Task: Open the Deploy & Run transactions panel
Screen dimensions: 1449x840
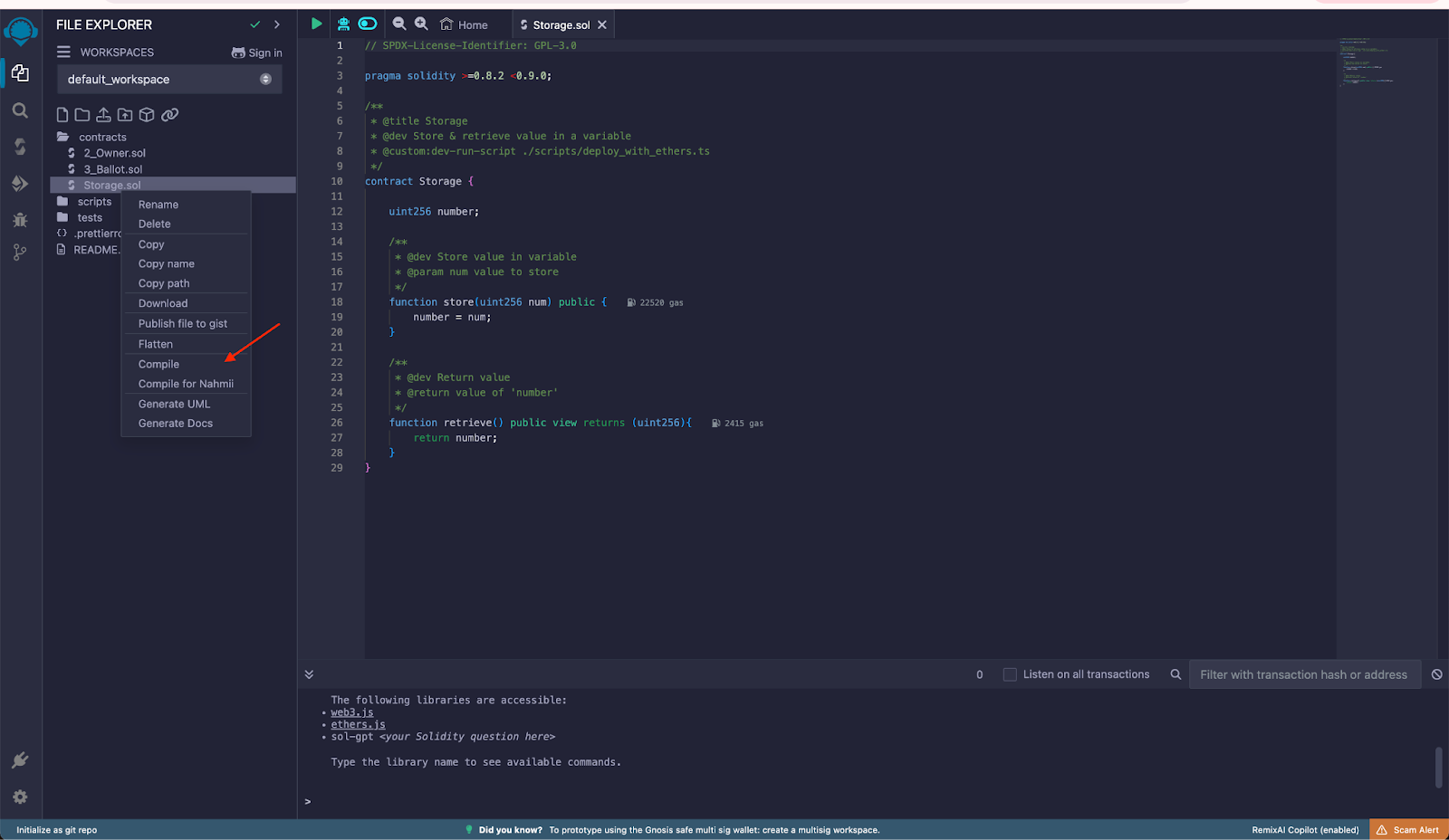Action: pos(20,182)
